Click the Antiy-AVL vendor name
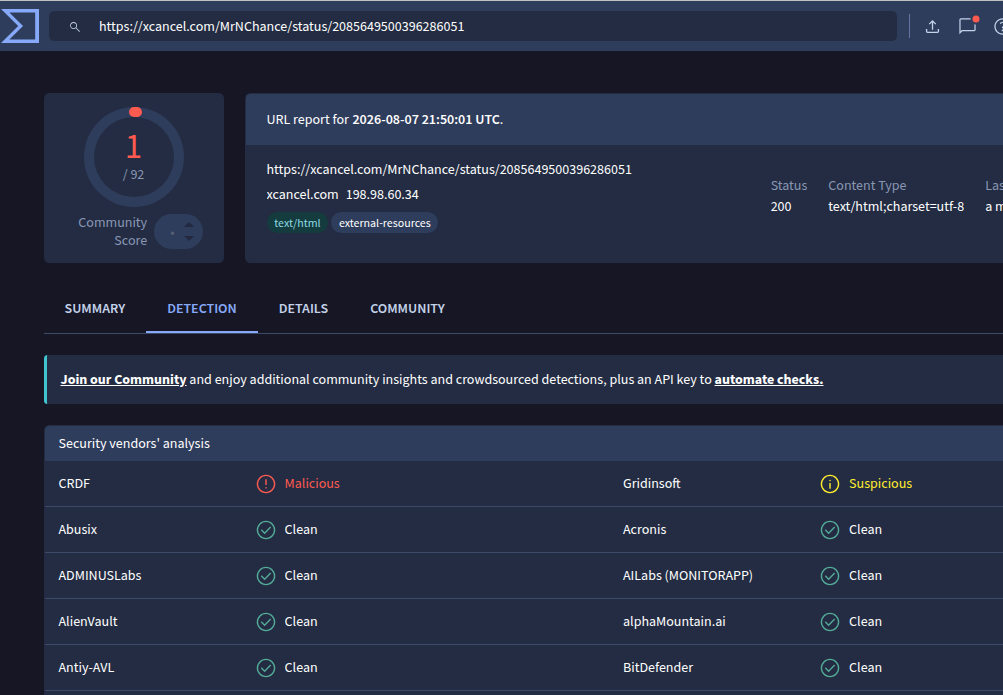The width and height of the screenshot is (1003, 695). [x=86, y=668]
